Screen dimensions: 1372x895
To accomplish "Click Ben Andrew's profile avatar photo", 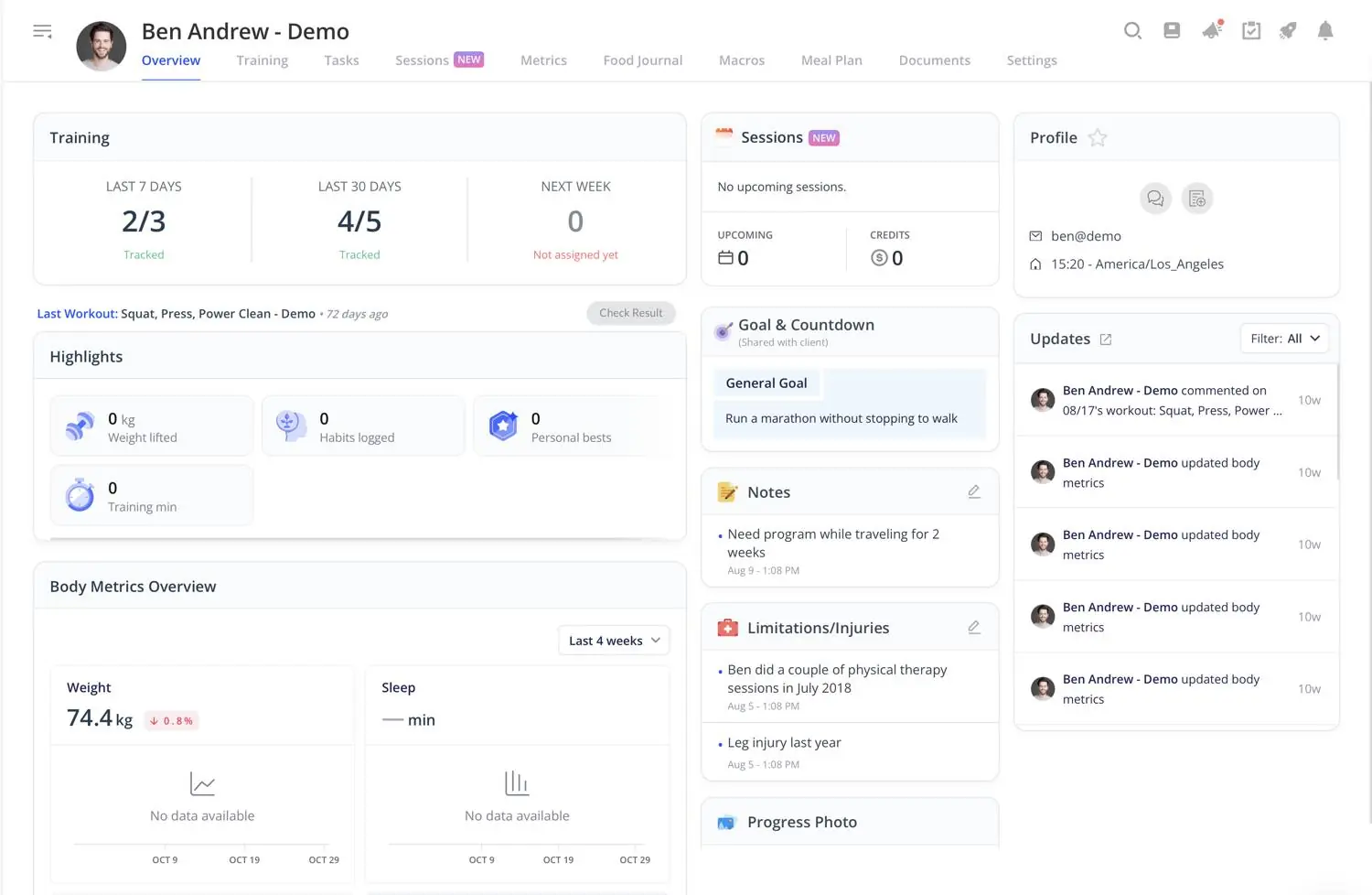I will pyautogui.click(x=102, y=46).
